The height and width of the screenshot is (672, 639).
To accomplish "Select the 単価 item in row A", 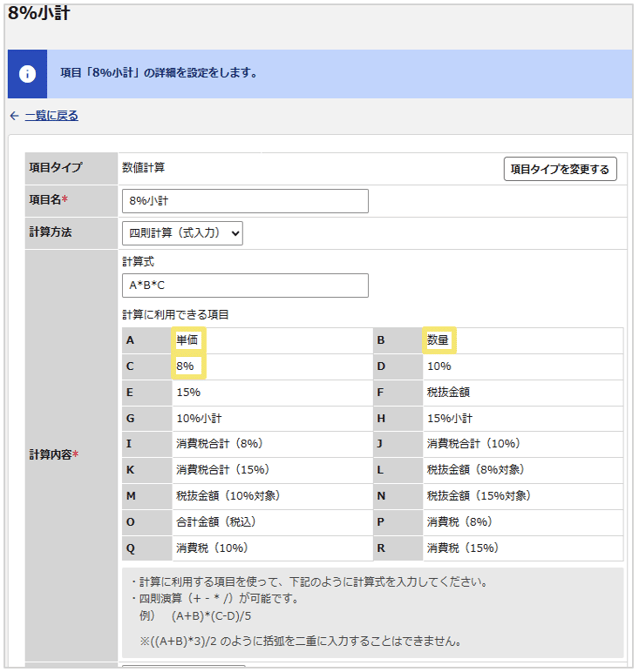I will click(x=187, y=340).
